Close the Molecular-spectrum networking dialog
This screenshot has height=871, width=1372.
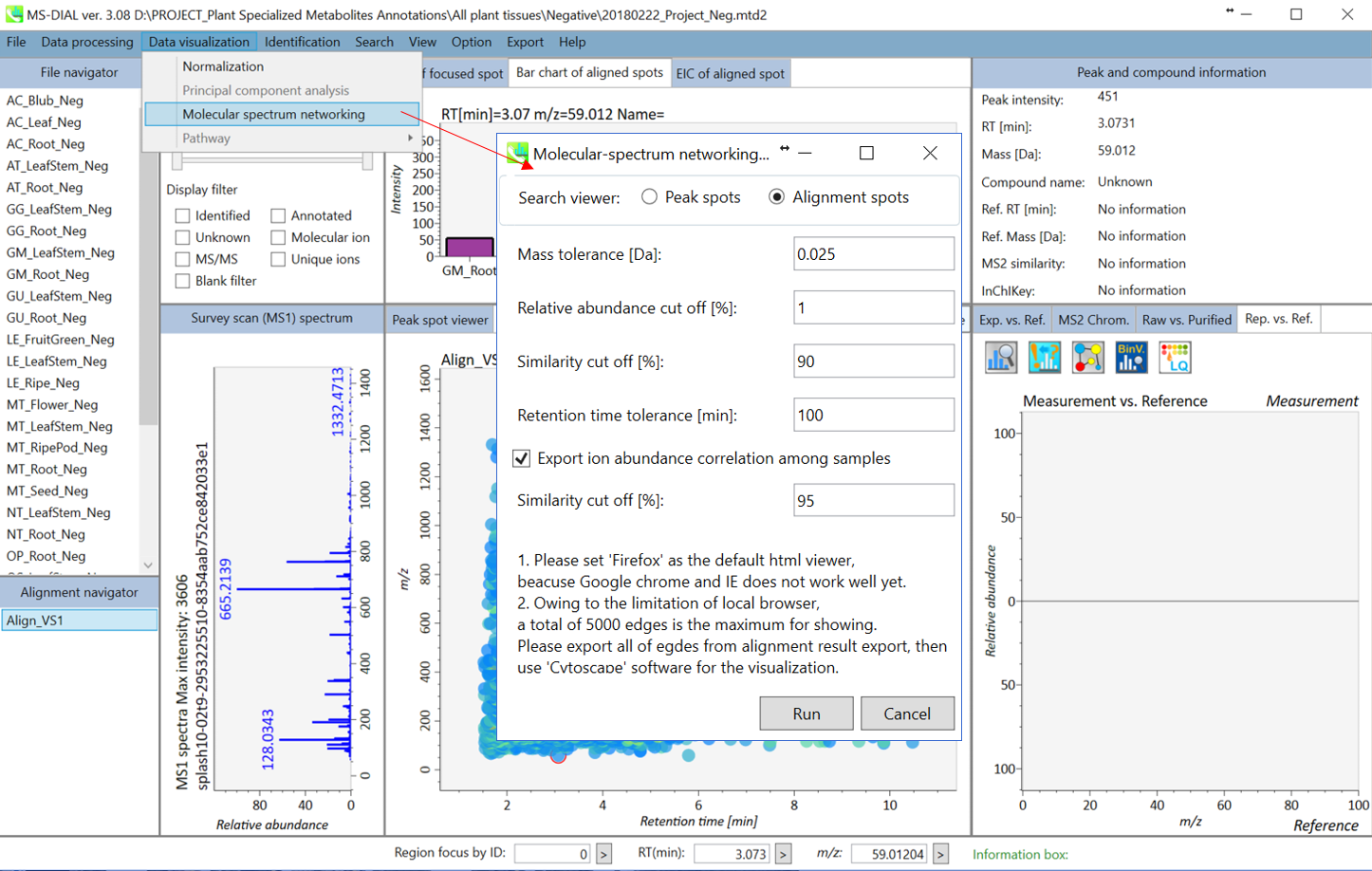click(930, 153)
